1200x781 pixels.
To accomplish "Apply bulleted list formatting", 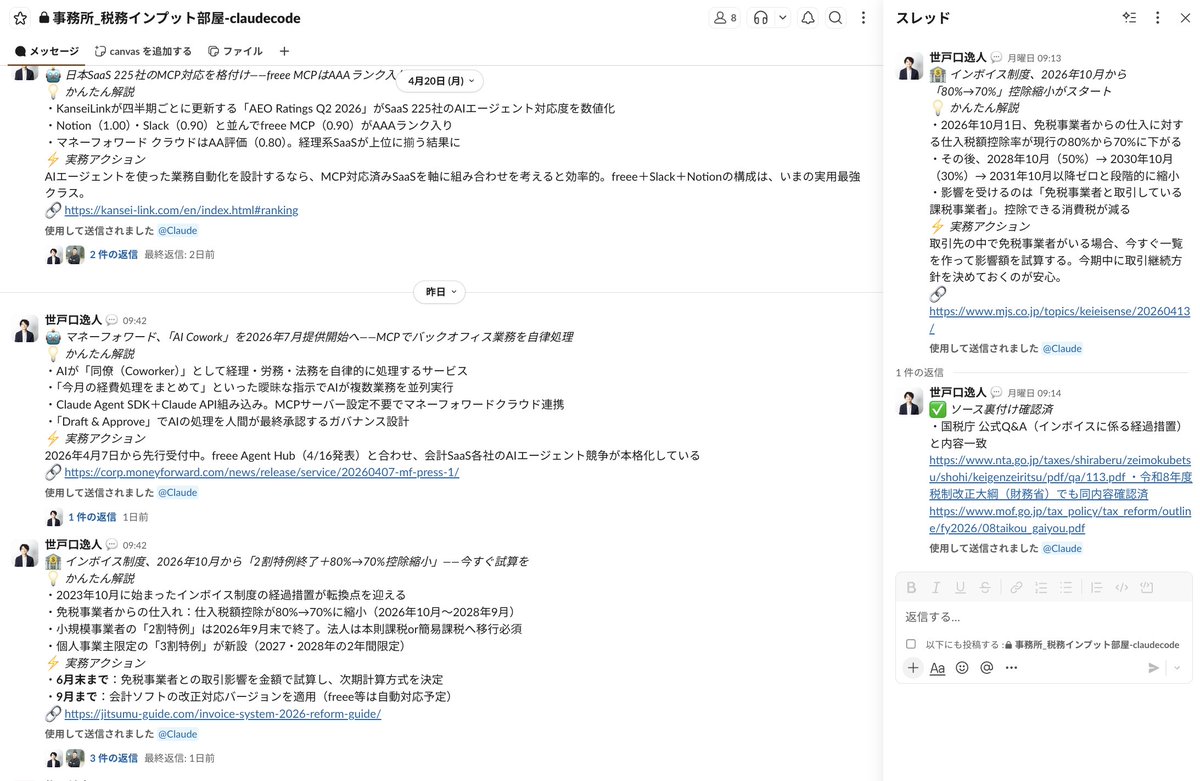I will pyautogui.click(x=1065, y=587).
